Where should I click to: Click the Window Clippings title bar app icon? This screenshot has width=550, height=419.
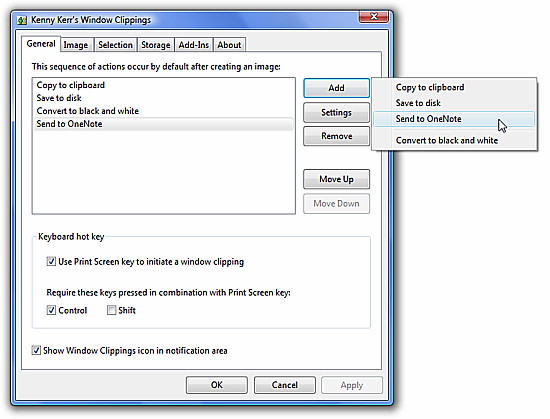click(22, 20)
